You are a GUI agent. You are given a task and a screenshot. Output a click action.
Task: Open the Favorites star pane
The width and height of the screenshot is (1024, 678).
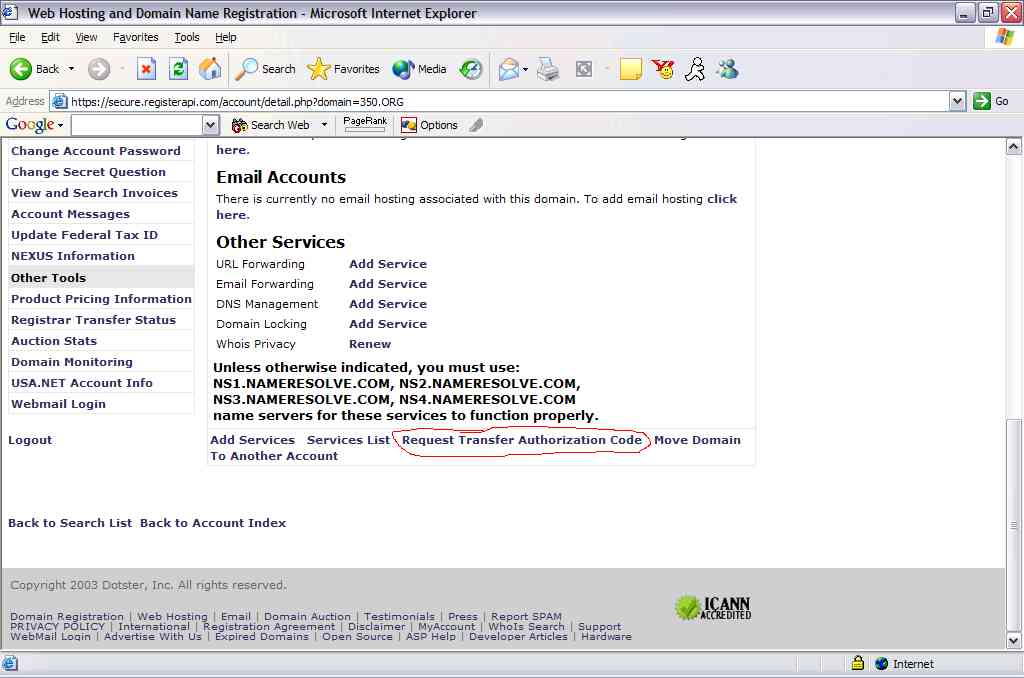[343, 69]
